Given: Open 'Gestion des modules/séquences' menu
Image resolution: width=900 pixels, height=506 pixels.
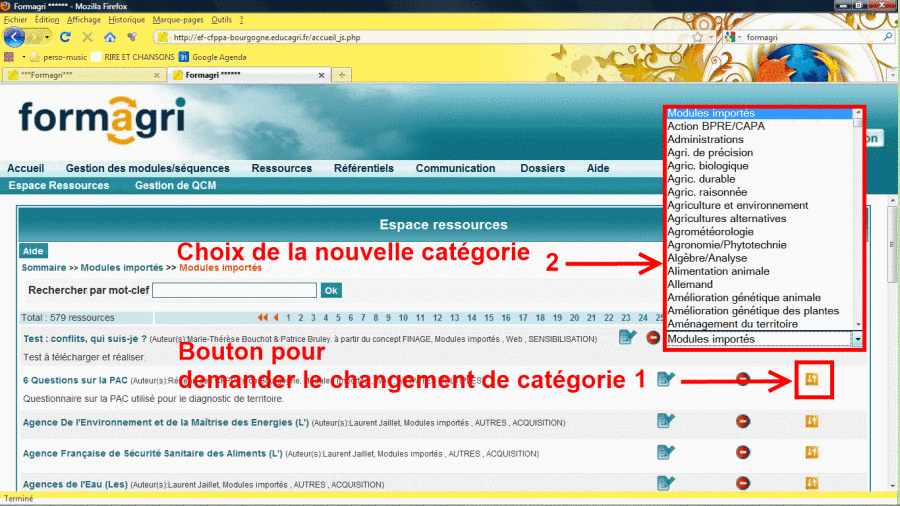Looking at the screenshot, I should [x=148, y=168].
